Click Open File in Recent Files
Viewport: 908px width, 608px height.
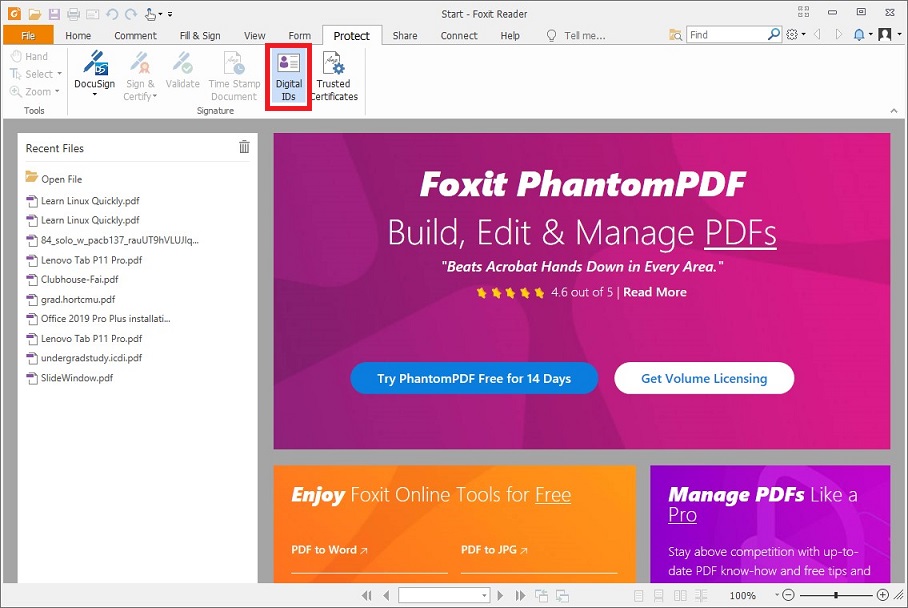(54, 178)
